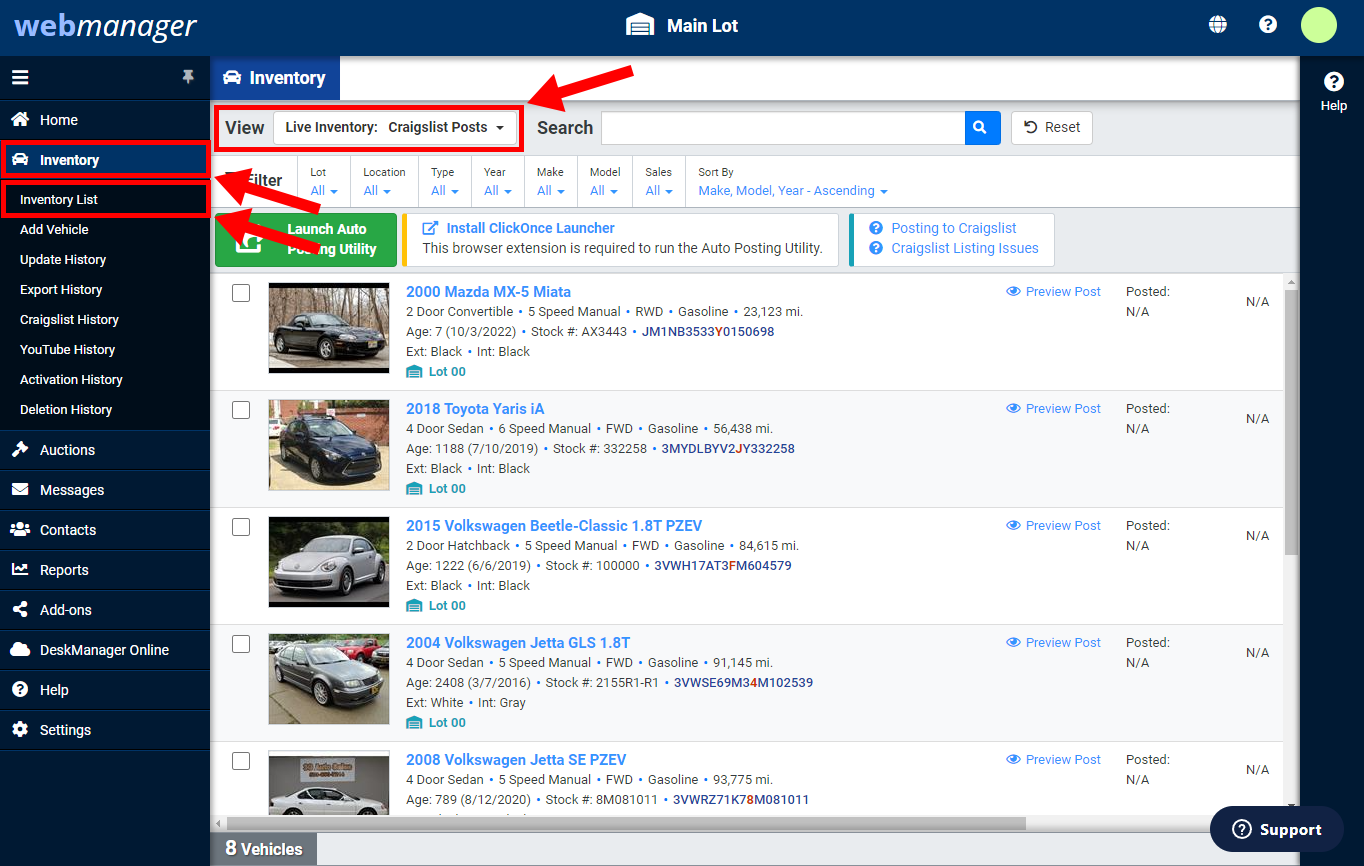Click inside the Search text field

point(783,128)
